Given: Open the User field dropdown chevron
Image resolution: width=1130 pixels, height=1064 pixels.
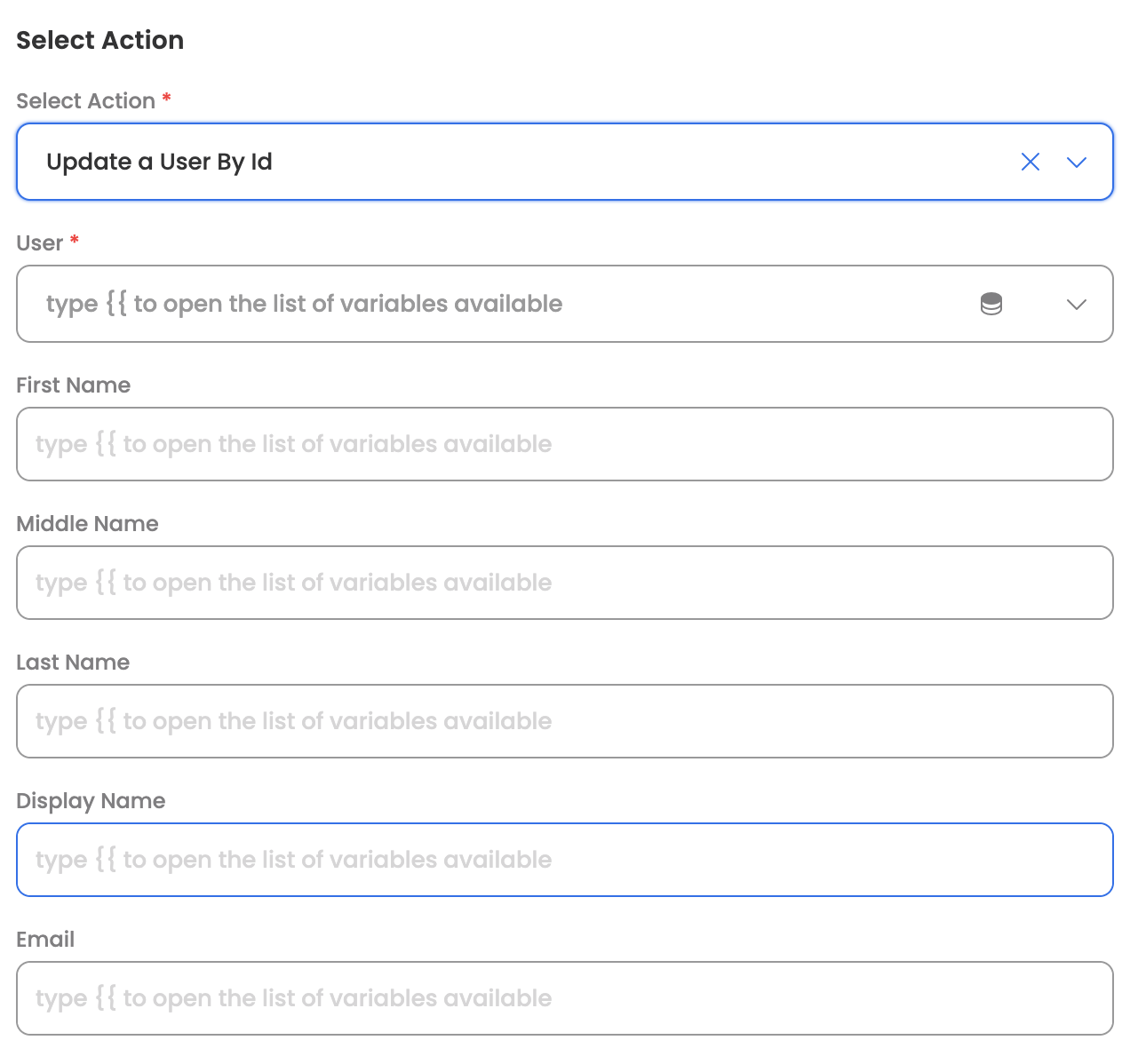Looking at the screenshot, I should (1077, 304).
